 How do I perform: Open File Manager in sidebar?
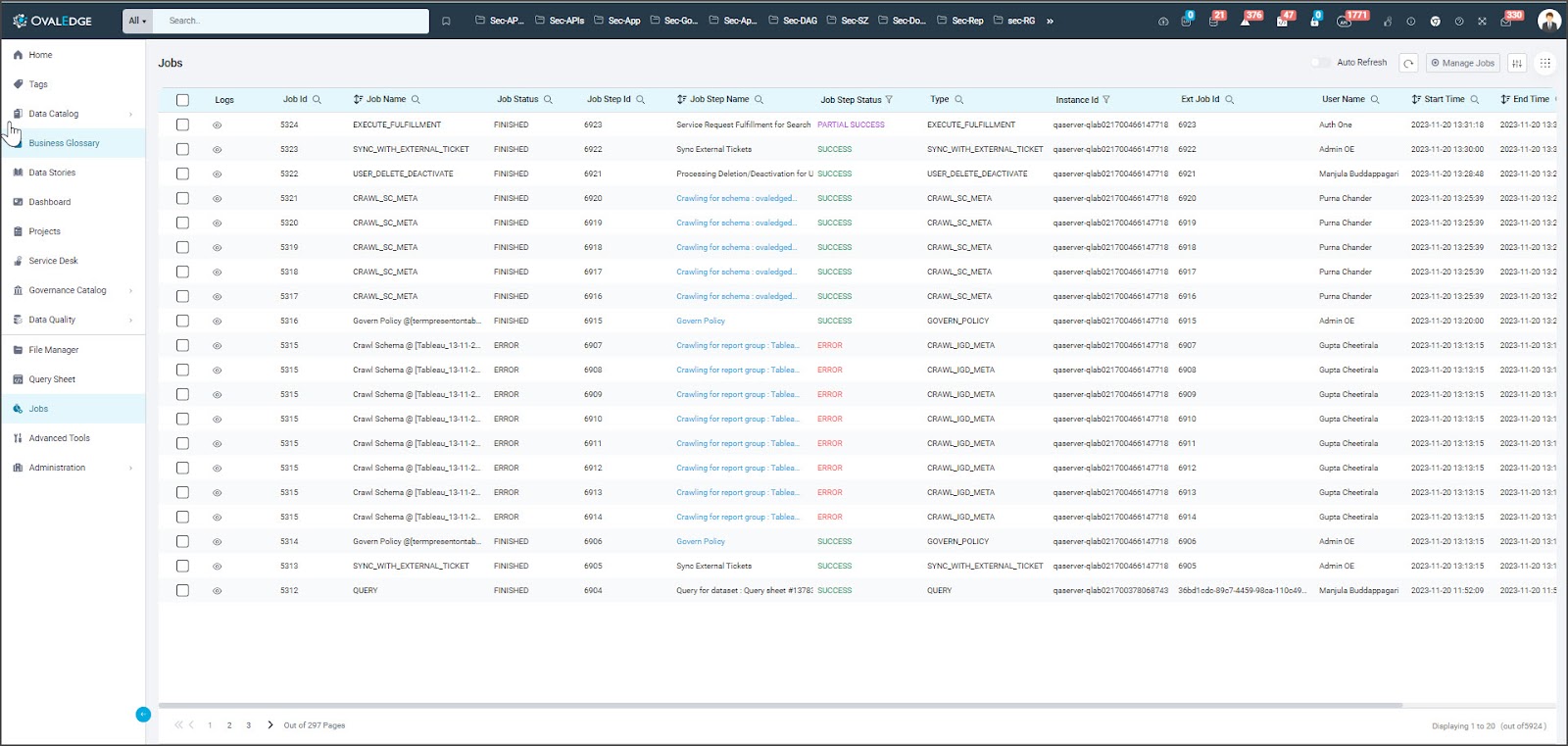53,350
